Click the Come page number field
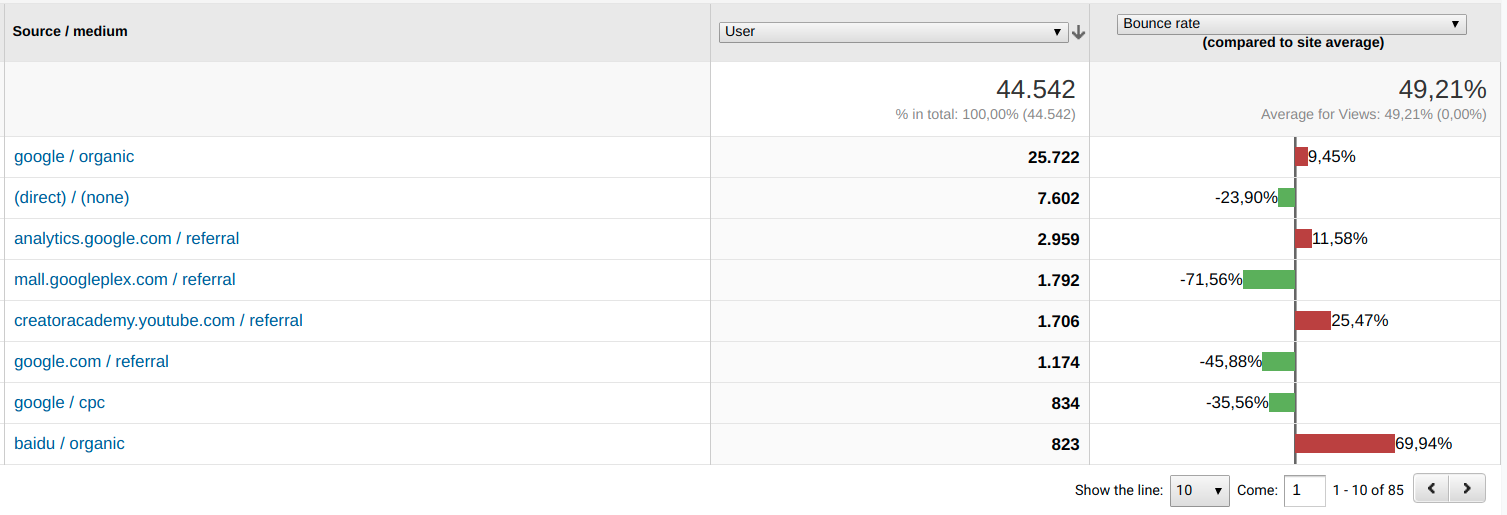The height and width of the screenshot is (515, 1507). [x=1304, y=490]
